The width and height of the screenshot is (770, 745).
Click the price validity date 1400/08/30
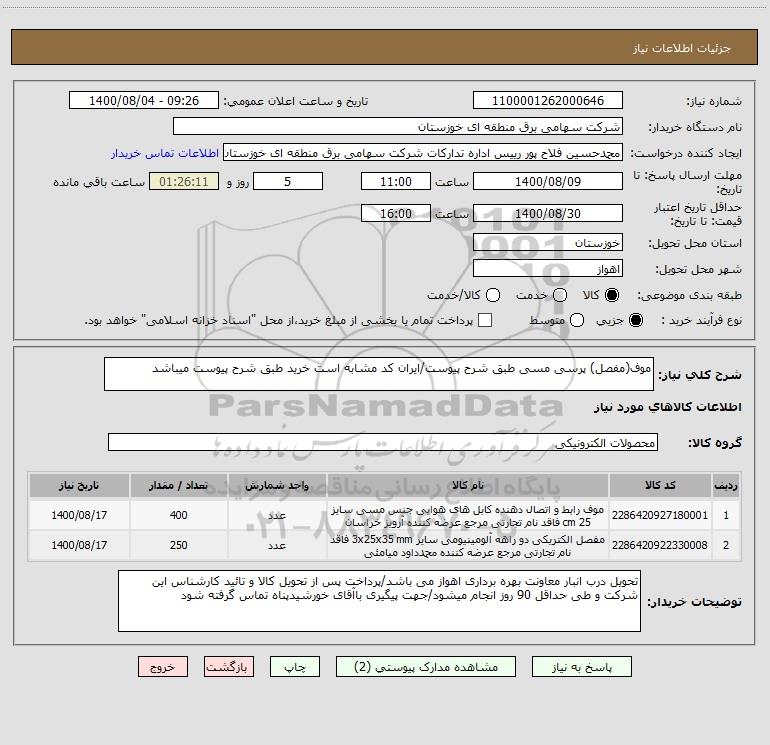(x=548, y=213)
